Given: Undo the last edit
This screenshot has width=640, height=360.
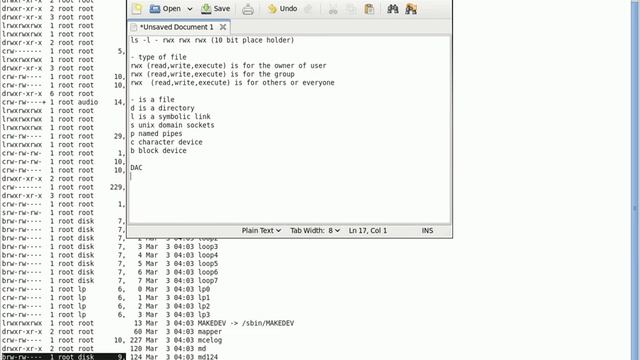Looking at the screenshot, I should click(x=282, y=9).
